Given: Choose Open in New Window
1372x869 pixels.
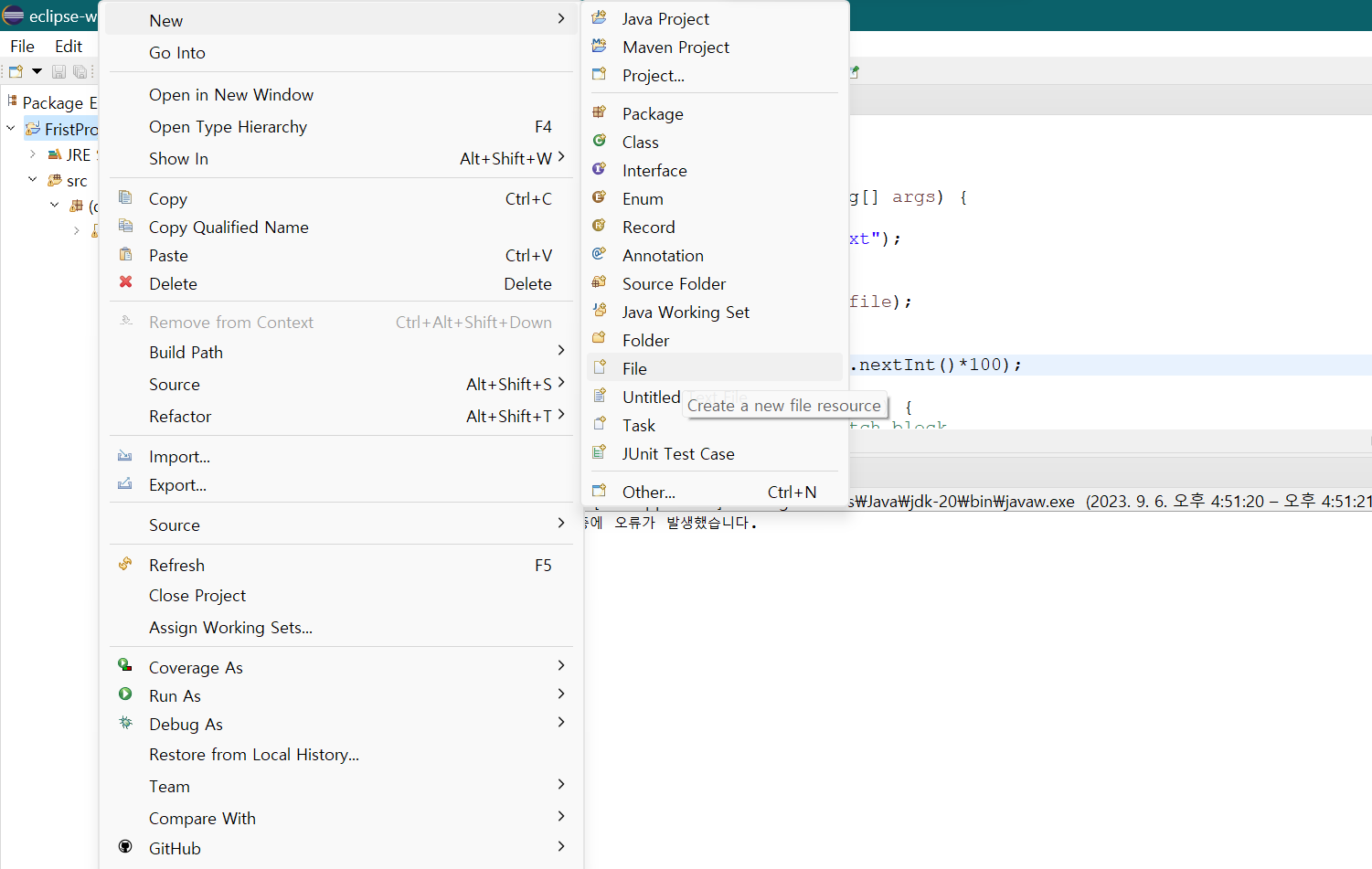Looking at the screenshot, I should [x=340, y=95].
